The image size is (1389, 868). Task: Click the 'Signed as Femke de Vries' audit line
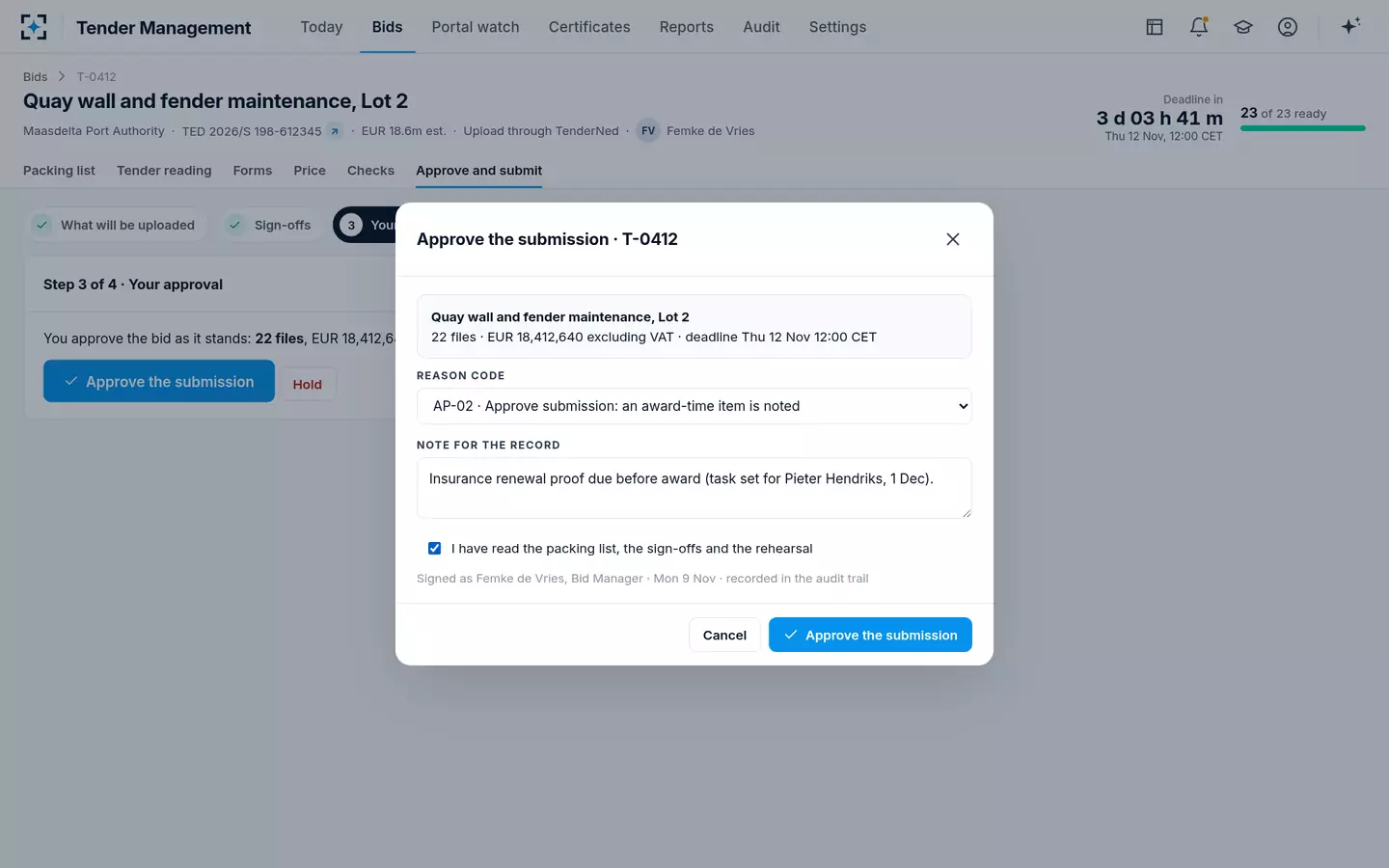[642, 579]
